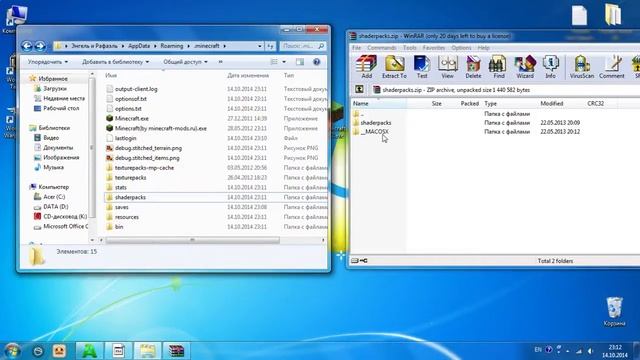Viewport: 640px width, 360px height.
Task: Click the View icon in WinRAR toolbar
Action: (x=447, y=67)
